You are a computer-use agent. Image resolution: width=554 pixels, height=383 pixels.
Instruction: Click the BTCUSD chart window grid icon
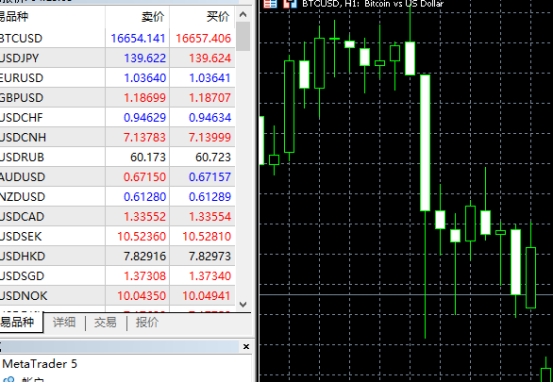point(270,4)
